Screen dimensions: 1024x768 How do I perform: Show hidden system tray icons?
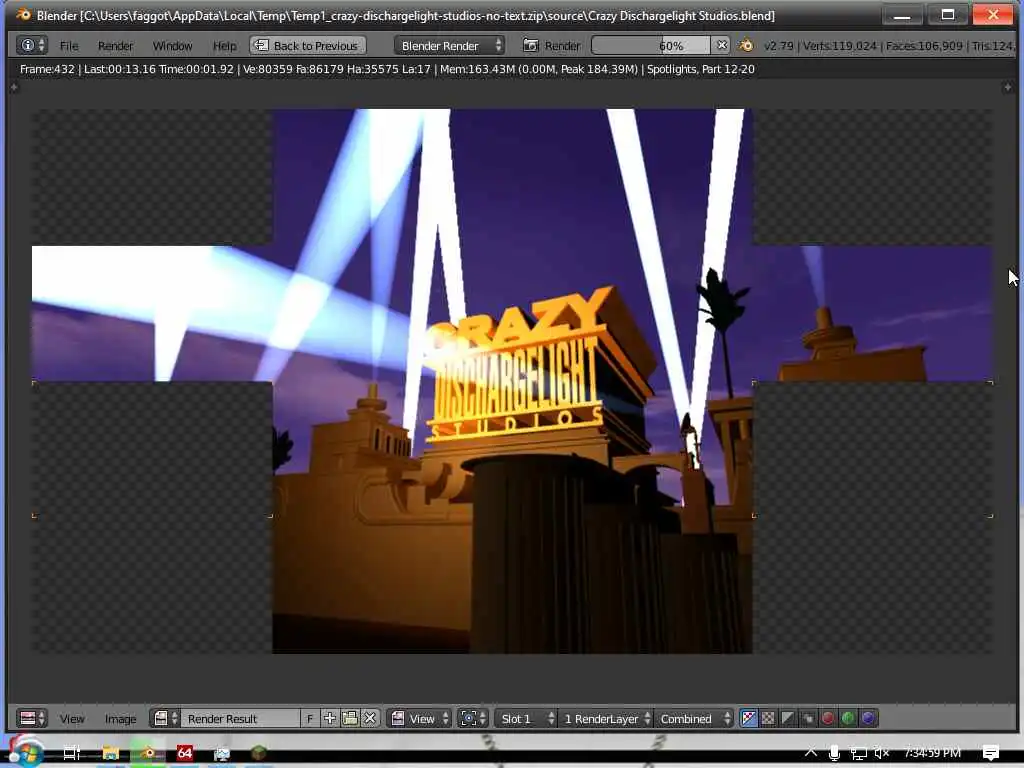click(x=810, y=752)
